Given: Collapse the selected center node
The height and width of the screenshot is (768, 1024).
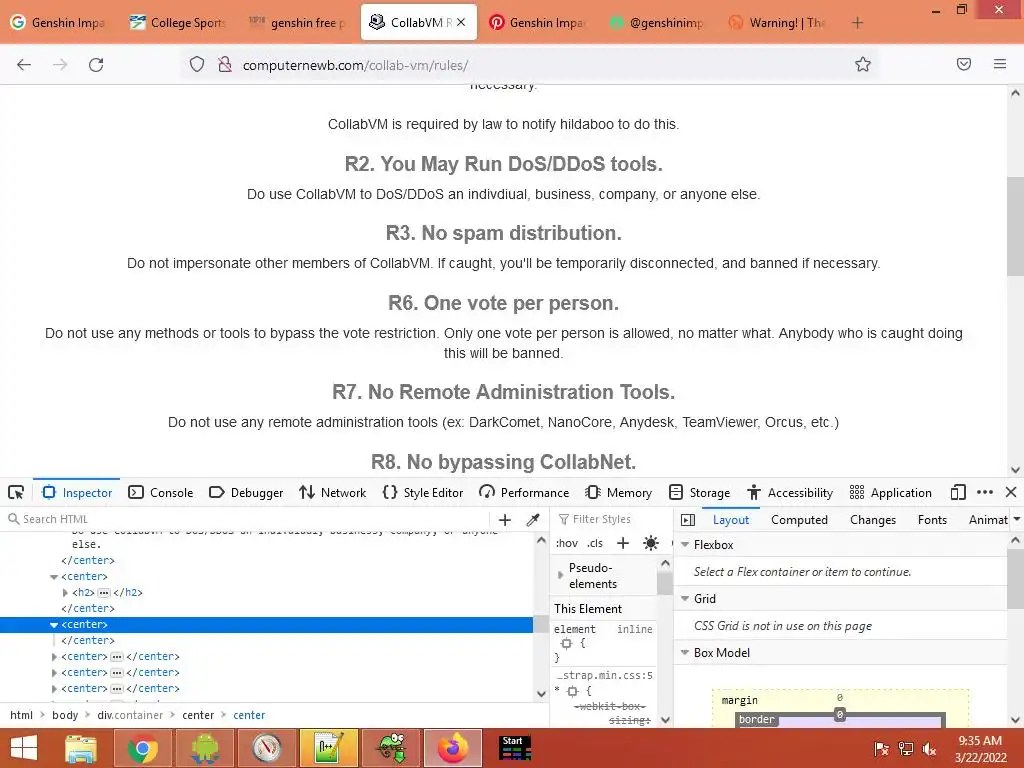Looking at the screenshot, I should 54,625.
